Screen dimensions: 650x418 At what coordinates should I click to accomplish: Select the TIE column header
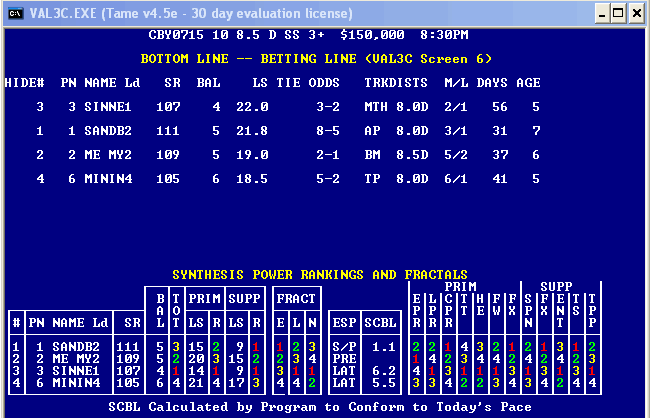pyautogui.click(x=289, y=83)
